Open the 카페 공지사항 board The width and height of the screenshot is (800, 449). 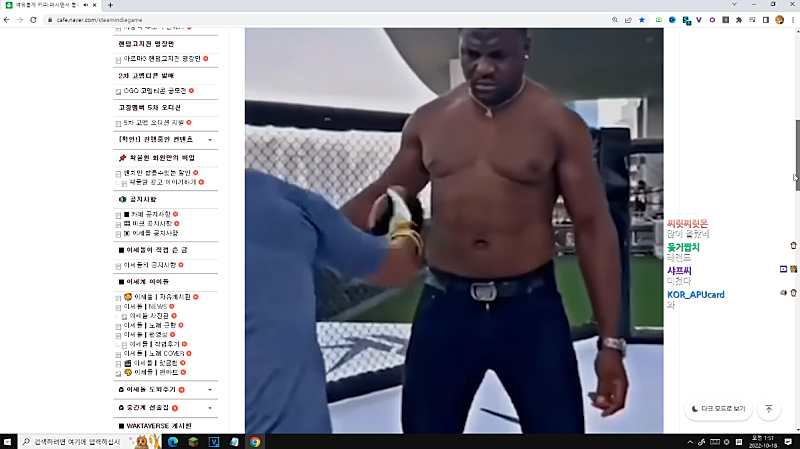coord(147,214)
